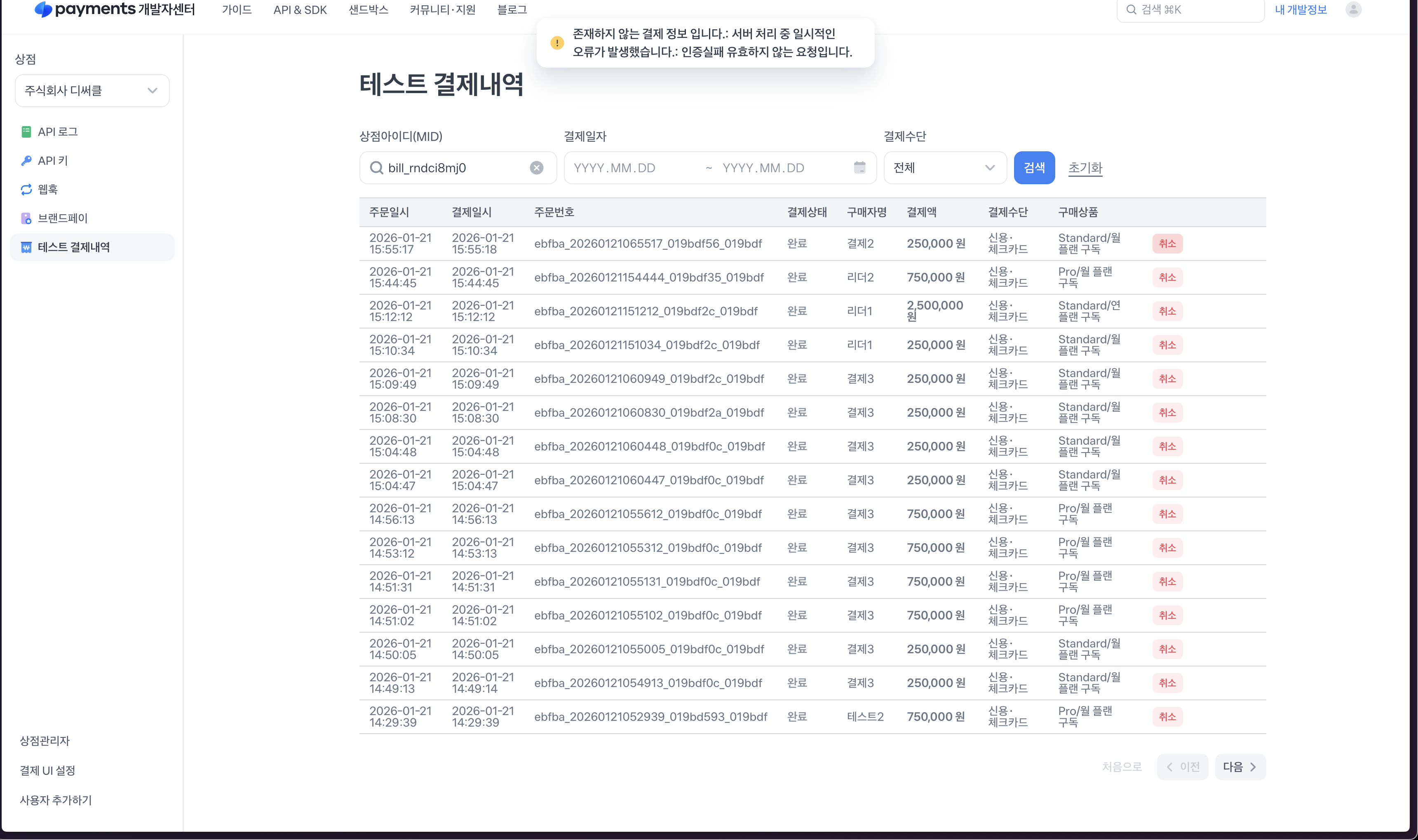Image resolution: width=1418 pixels, height=840 pixels.
Task: Click the API 로그 sidebar icon
Action: pyautogui.click(x=26, y=132)
